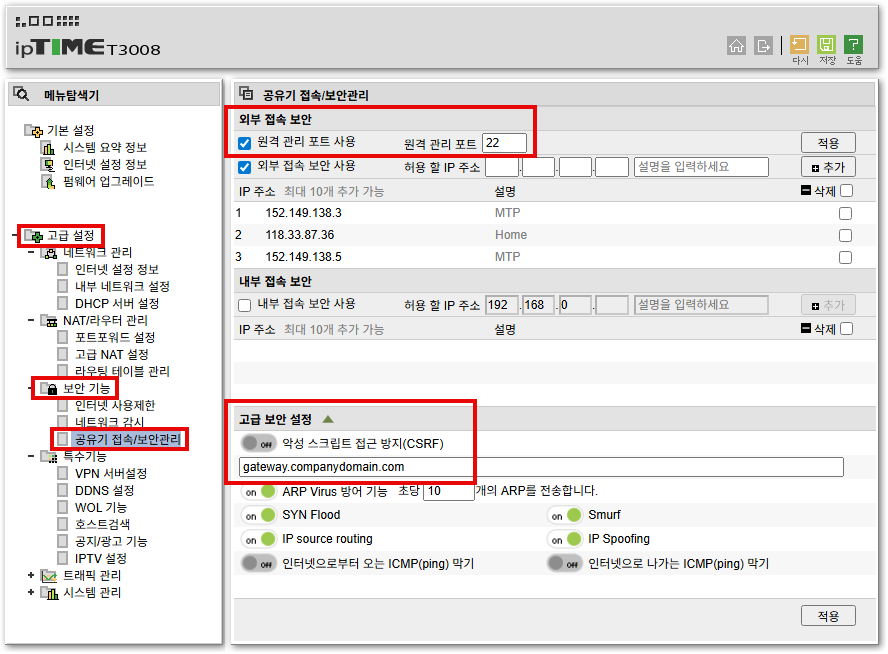The width and height of the screenshot is (888, 654).
Task: Check delete box for 152.149.138.3 row
Action: [845, 213]
